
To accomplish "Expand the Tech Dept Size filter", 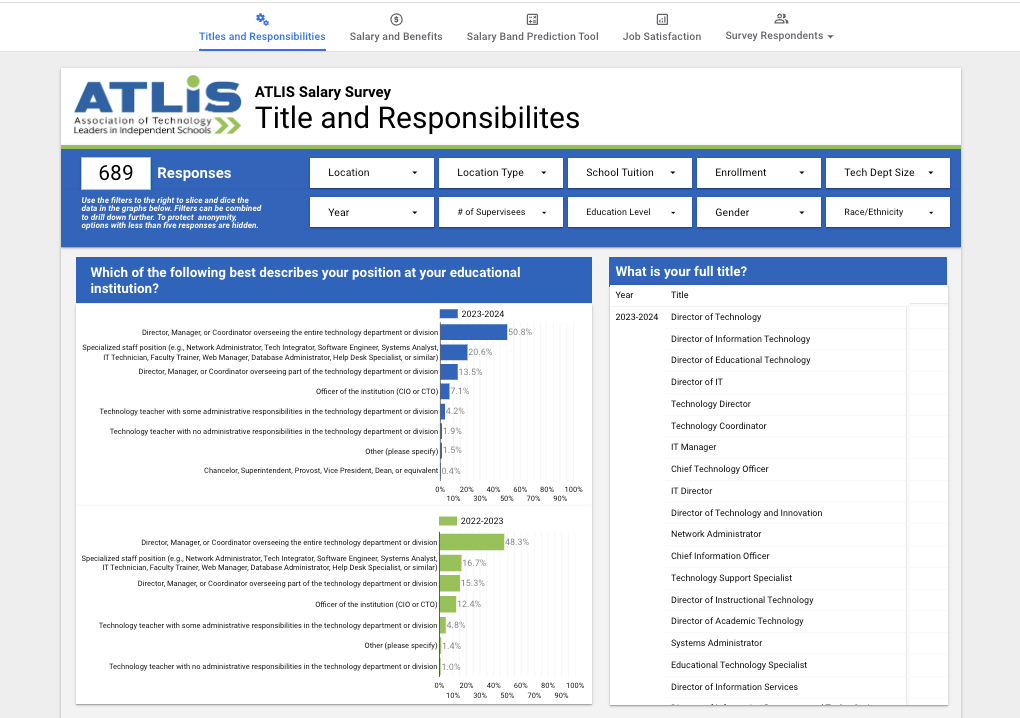I will 887,173.
